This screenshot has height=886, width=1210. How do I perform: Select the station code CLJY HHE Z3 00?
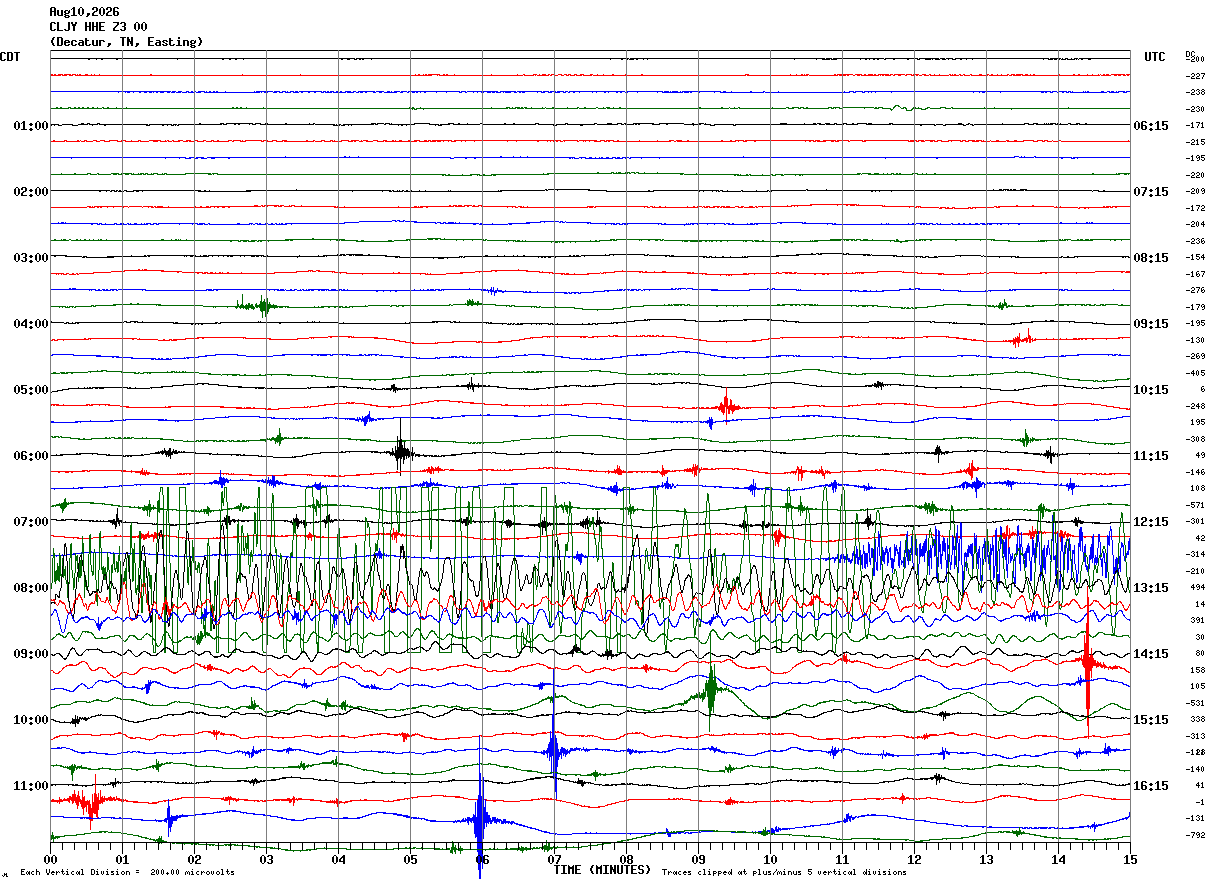[x=98, y=27]
